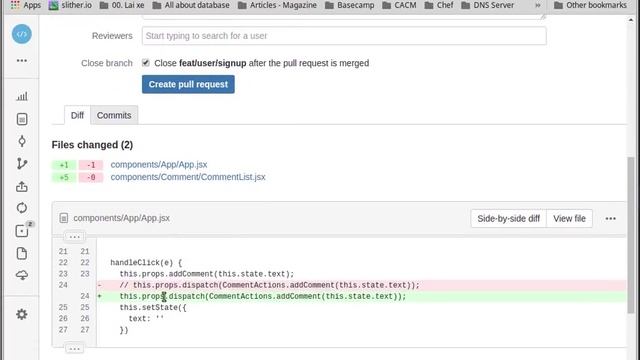The height and width of the screenshot is (360, 640).
Task: Open the diff file actions ellipsis menu
Action: (x=611, y=219)
